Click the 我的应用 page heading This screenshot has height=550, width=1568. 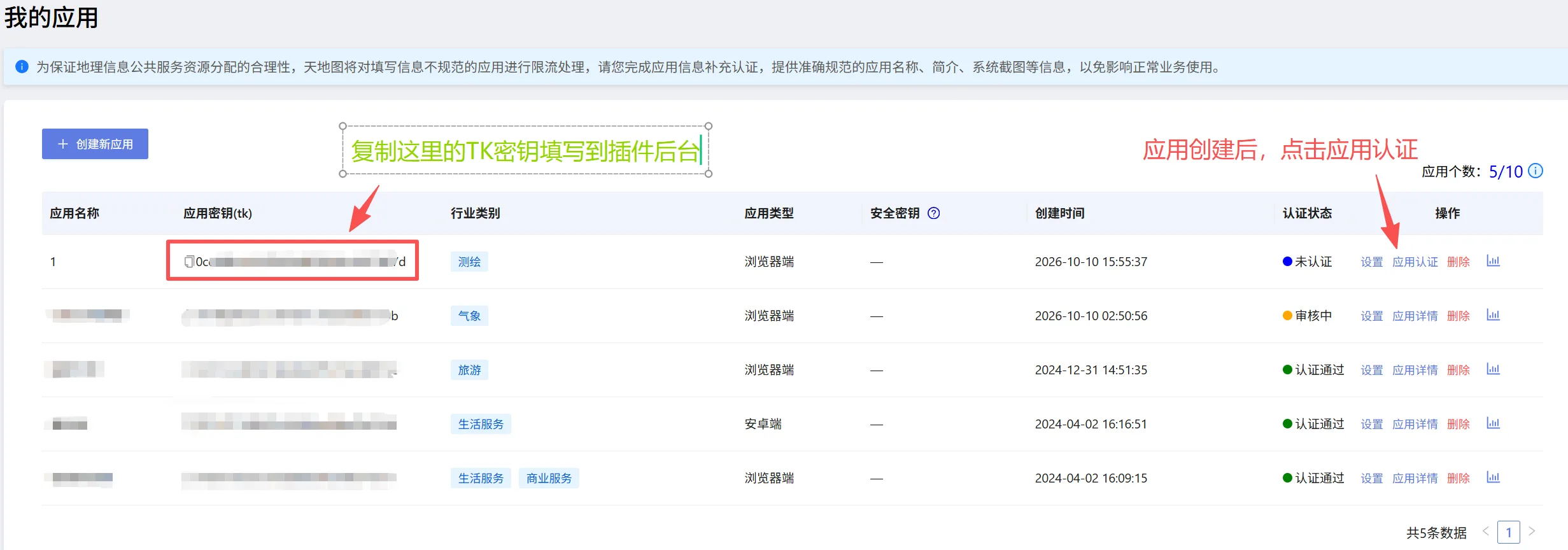[51, 17]
